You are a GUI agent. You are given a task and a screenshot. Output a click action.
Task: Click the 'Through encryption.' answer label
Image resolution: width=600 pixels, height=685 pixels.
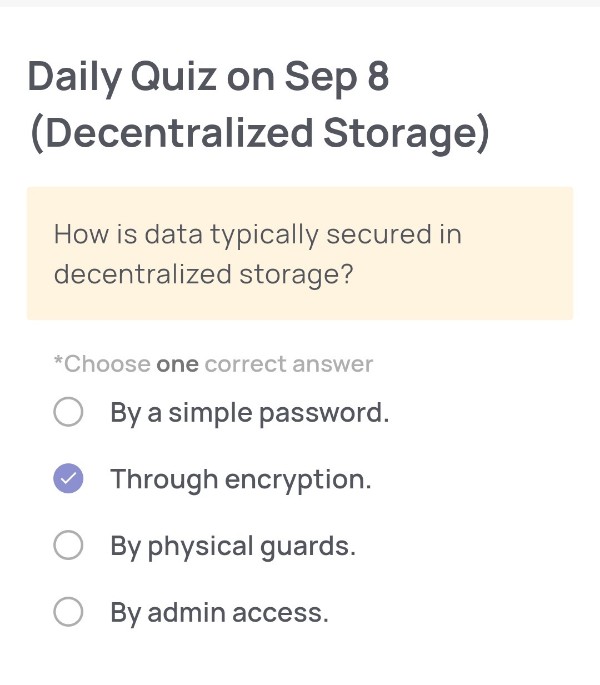click(x=240, y=479)
